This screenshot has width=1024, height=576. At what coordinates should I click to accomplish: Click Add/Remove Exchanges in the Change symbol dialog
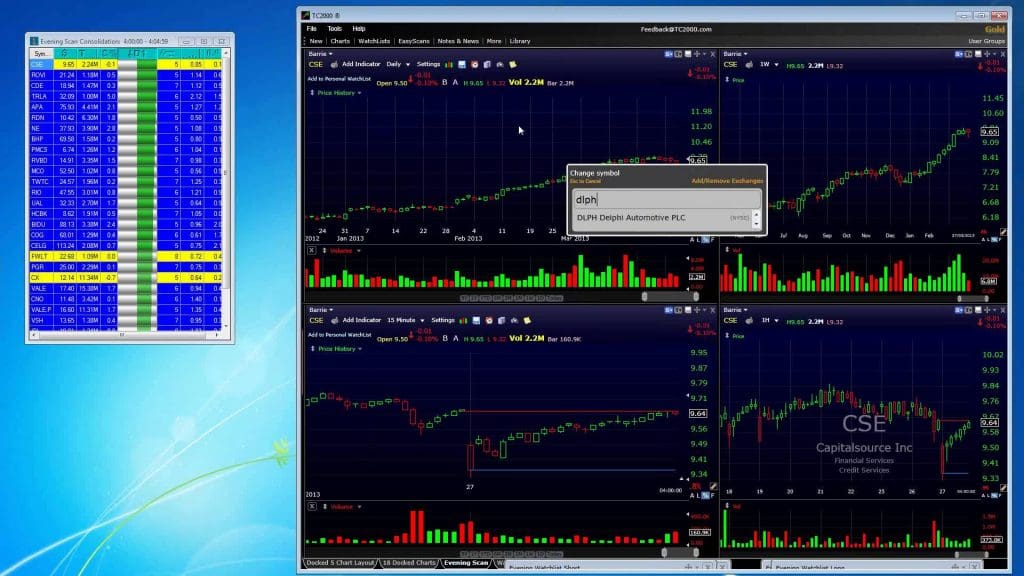tap(727, 181)
